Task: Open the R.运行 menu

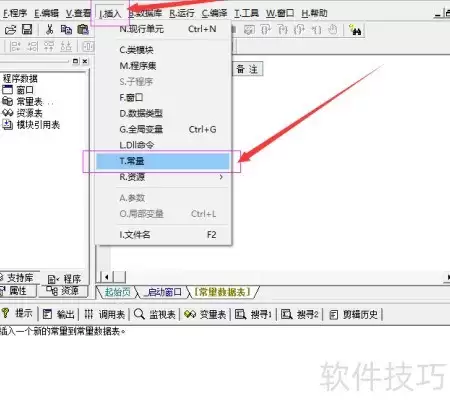Action: pos(182,13)
